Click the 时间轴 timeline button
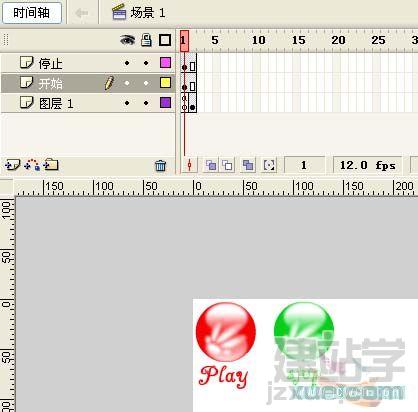 coord(32,13)
